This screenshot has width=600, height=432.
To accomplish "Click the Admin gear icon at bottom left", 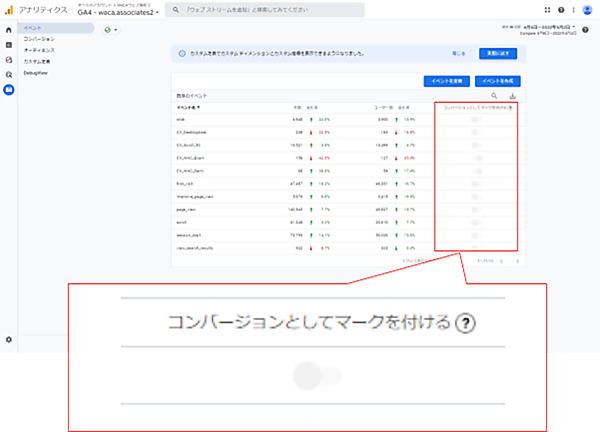I will (9, 339).
